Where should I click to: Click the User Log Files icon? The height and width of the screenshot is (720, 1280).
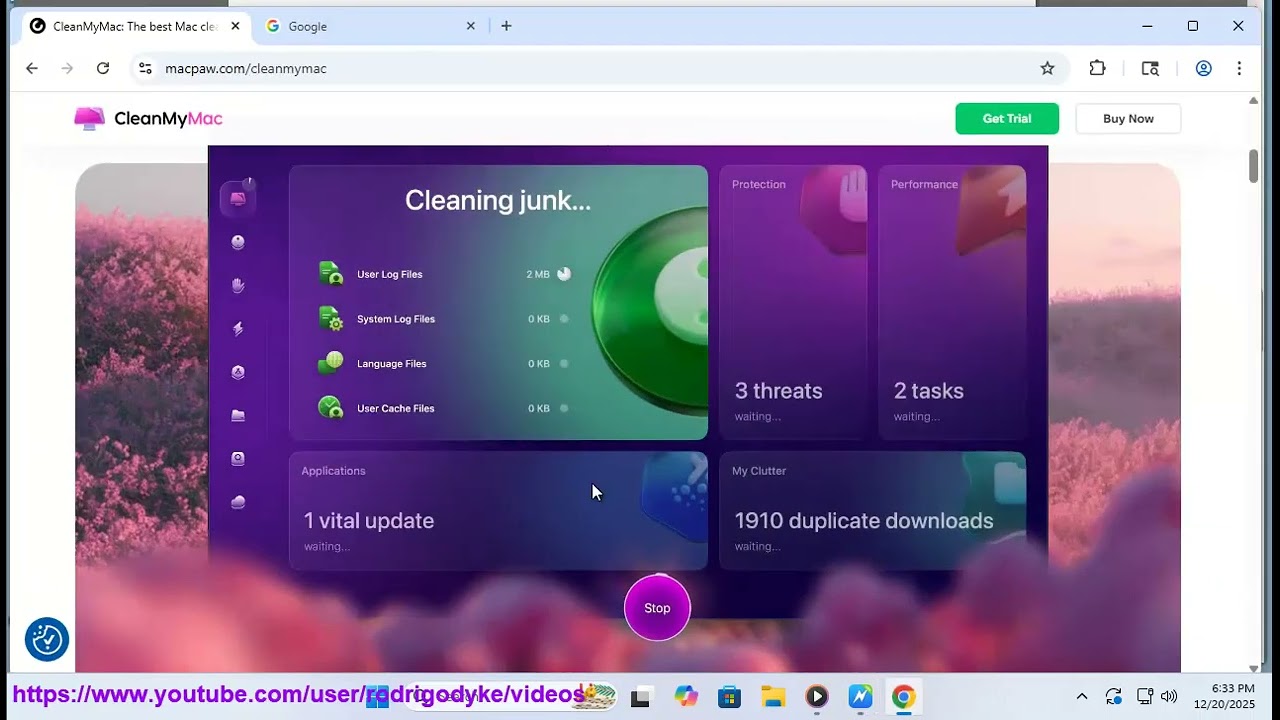point(331,273)
